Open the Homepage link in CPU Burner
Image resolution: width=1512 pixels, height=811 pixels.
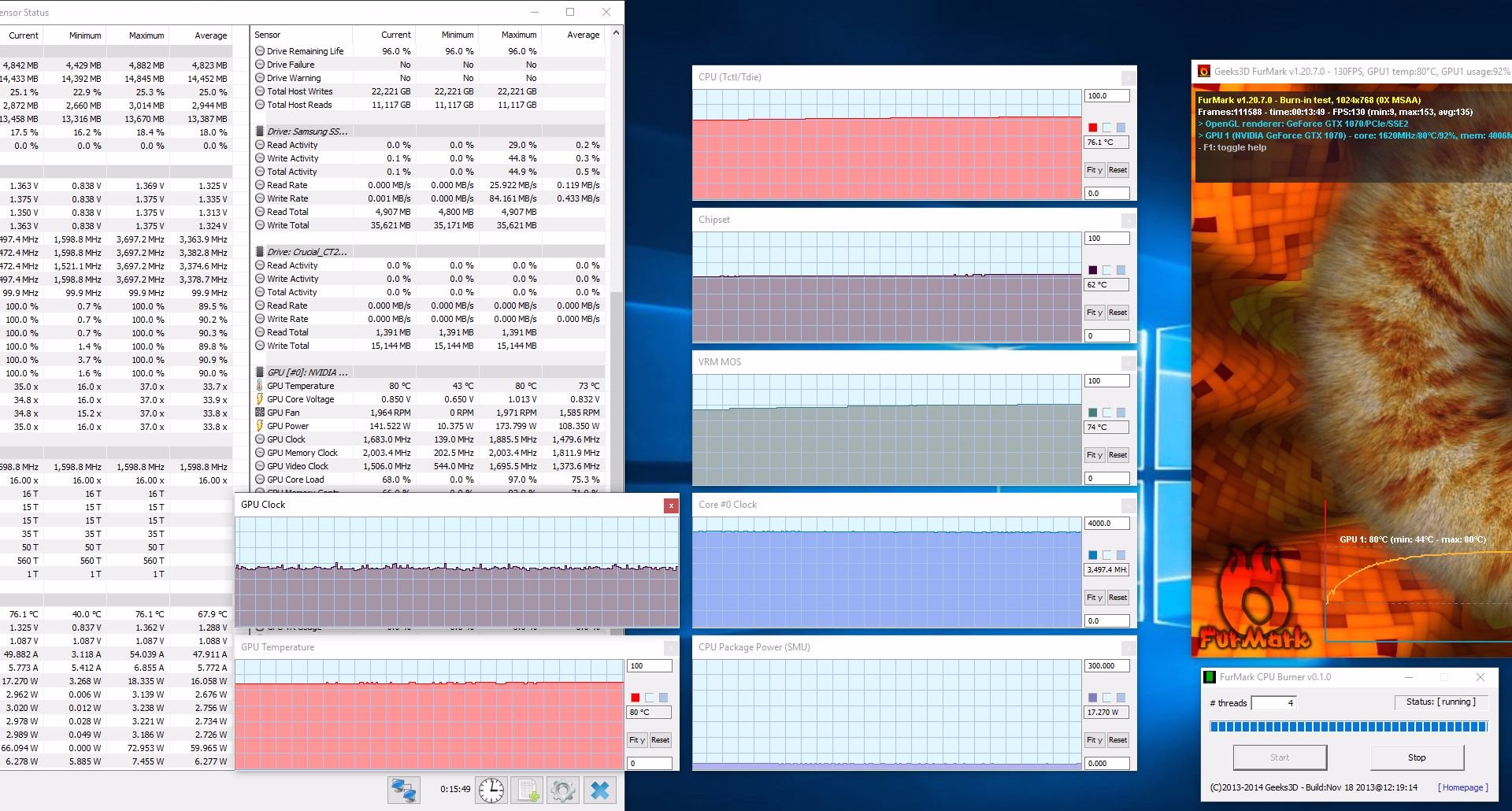pos(1462,787)
